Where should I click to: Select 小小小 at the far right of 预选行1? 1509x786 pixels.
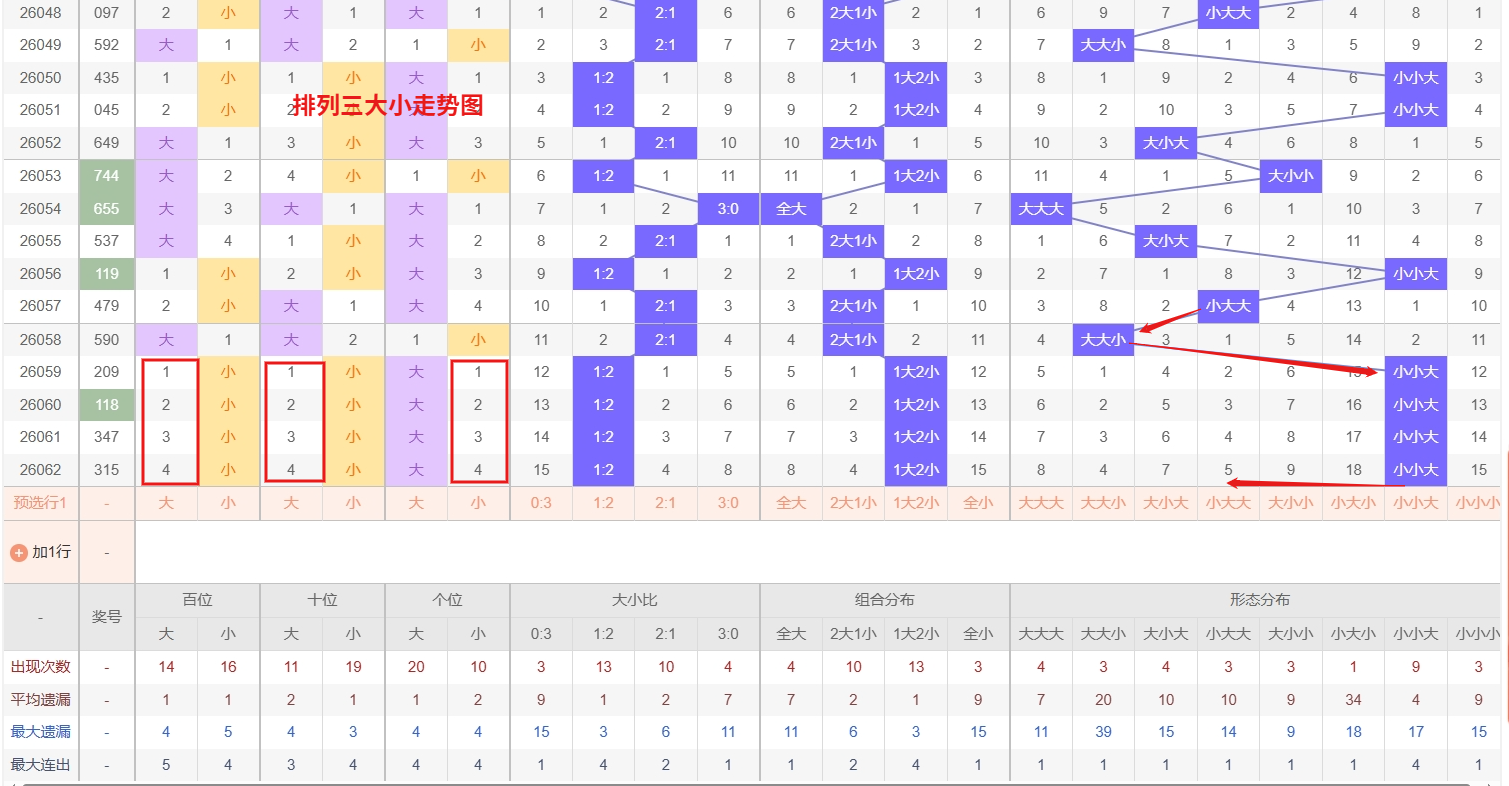coord(1477,503)
